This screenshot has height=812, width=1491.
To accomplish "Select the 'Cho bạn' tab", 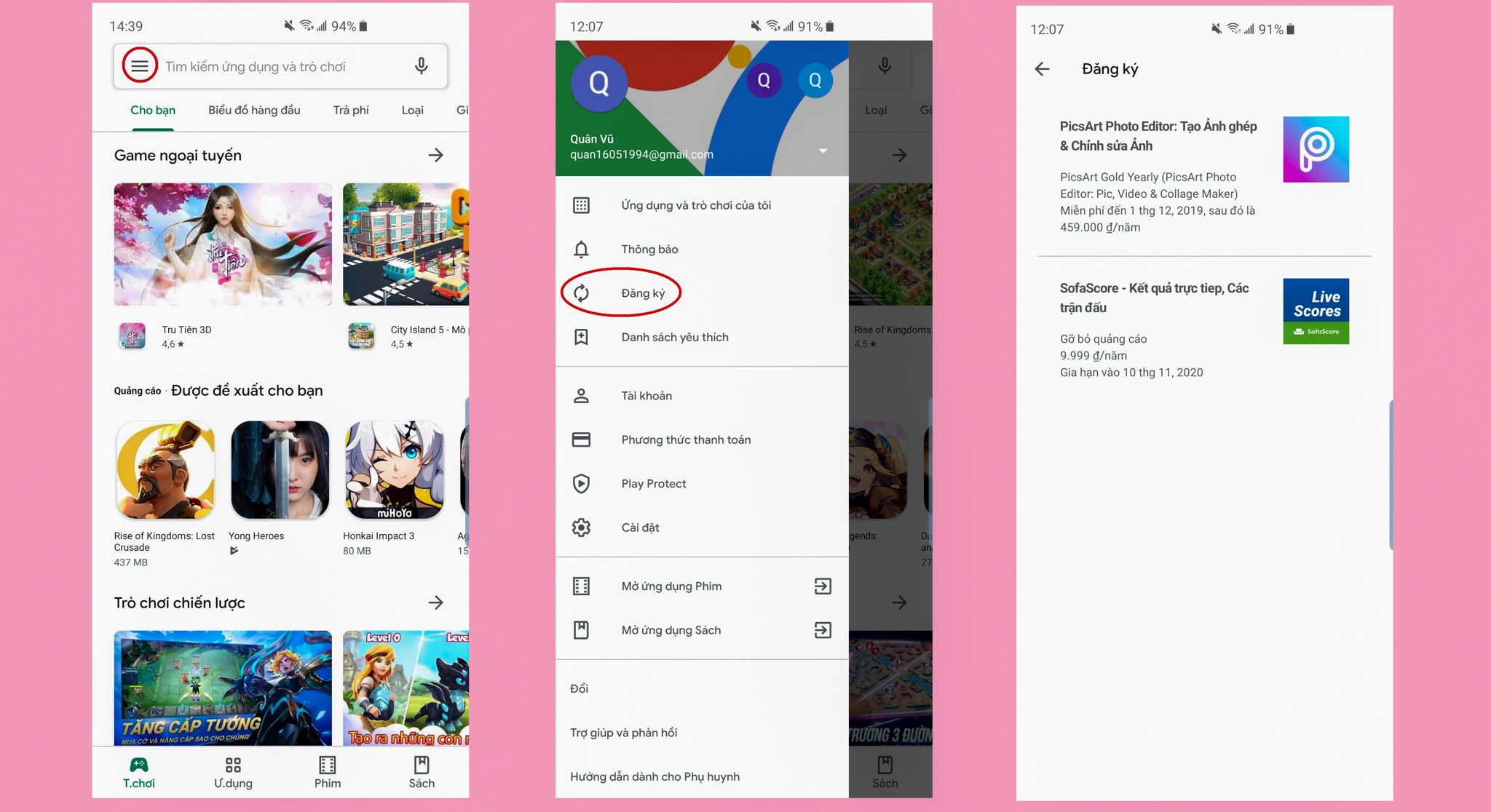I will tap(153, 110).
